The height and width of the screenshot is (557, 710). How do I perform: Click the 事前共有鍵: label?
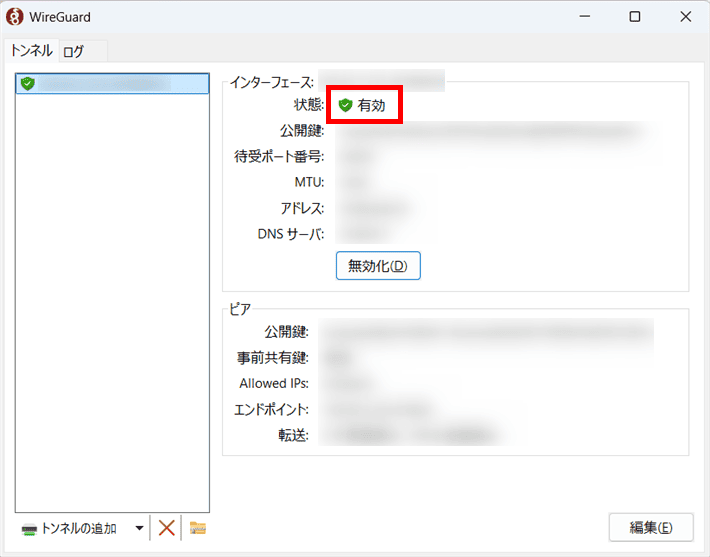tap(273, 358)
